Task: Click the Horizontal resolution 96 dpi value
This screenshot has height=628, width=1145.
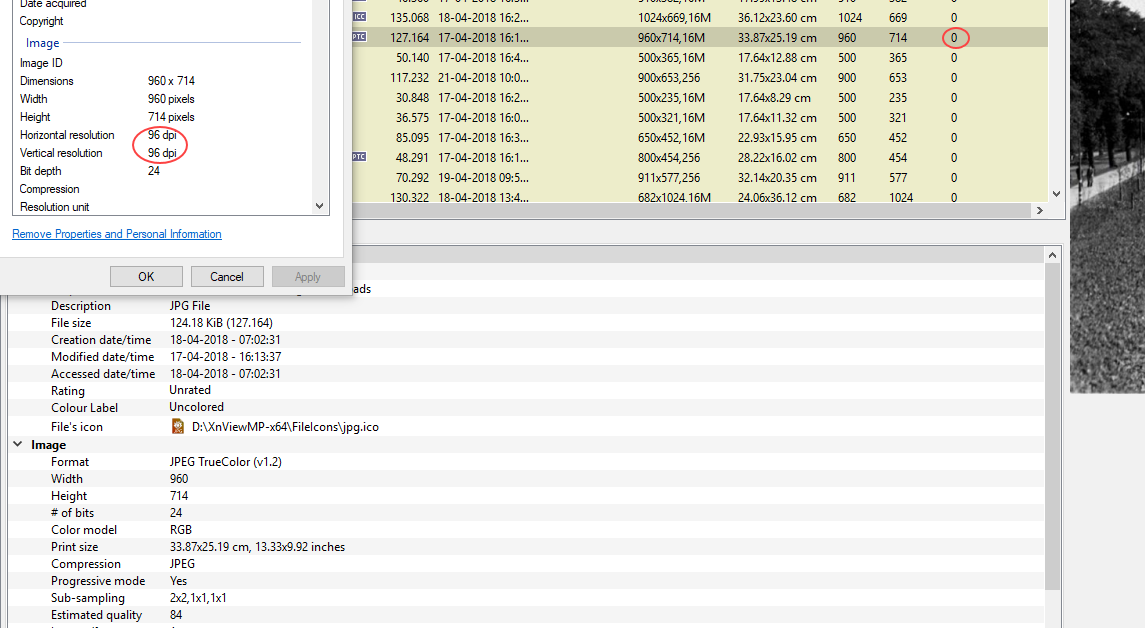Action: tap(162, 135)
